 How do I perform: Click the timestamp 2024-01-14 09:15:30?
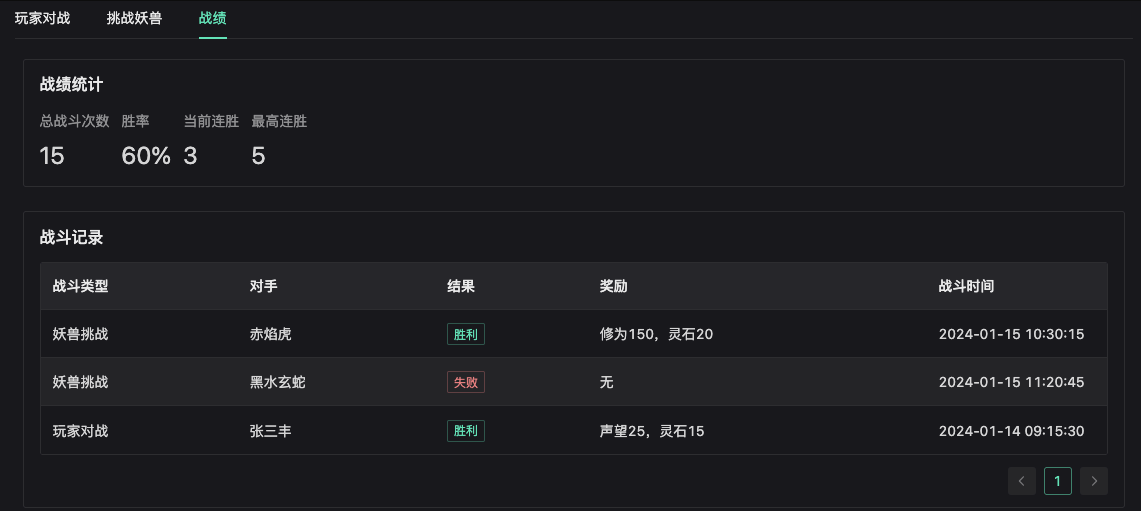(1011, 431)
